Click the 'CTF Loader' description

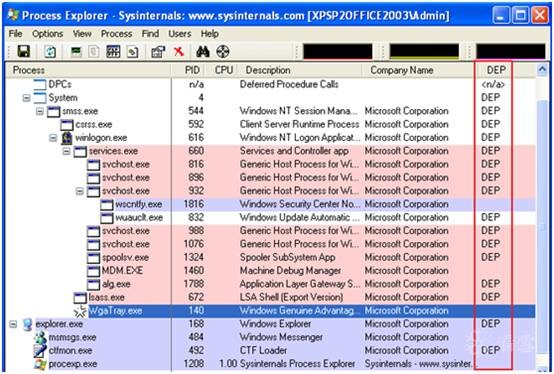[x=263, y=351]
